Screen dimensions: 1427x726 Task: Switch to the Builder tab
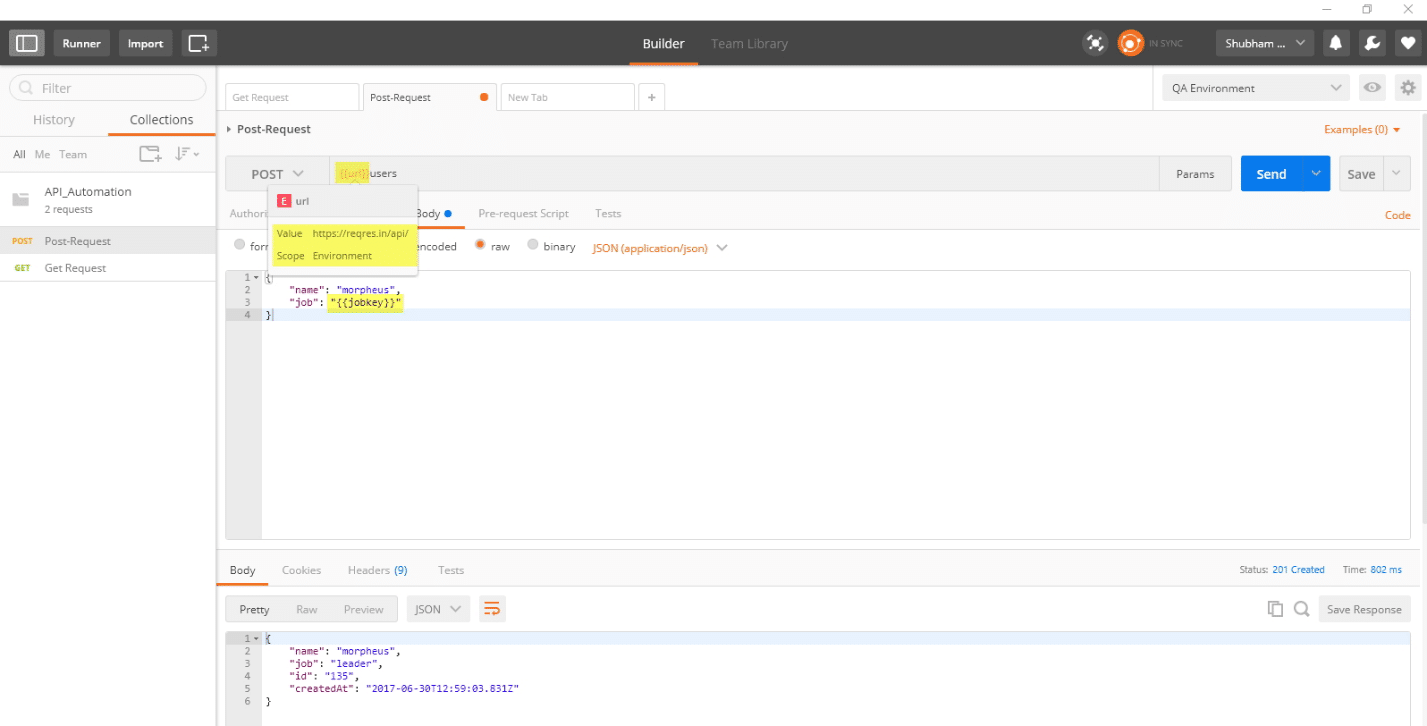pos(663,44)
